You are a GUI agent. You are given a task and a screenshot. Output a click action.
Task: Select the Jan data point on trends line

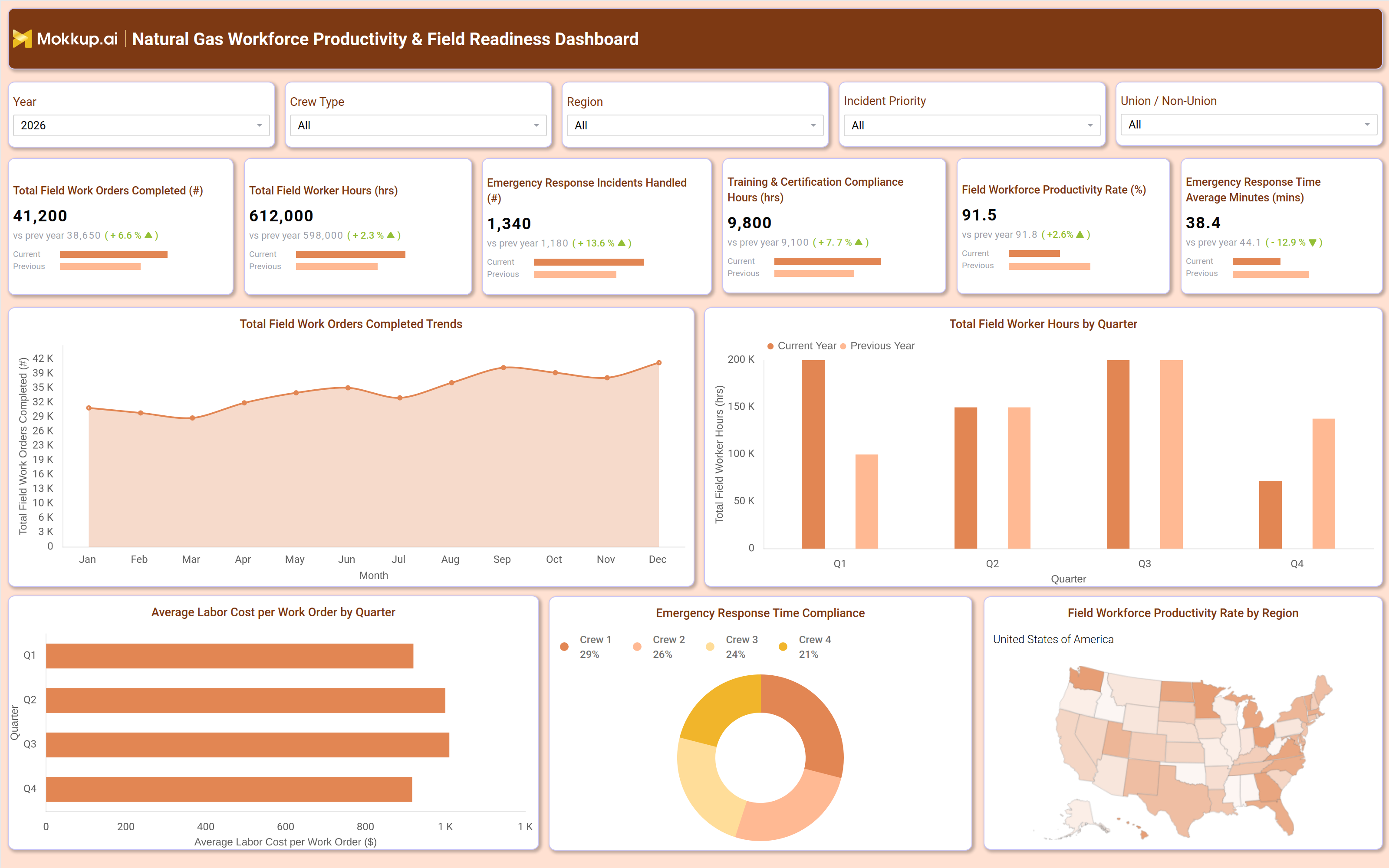point(89,408)
